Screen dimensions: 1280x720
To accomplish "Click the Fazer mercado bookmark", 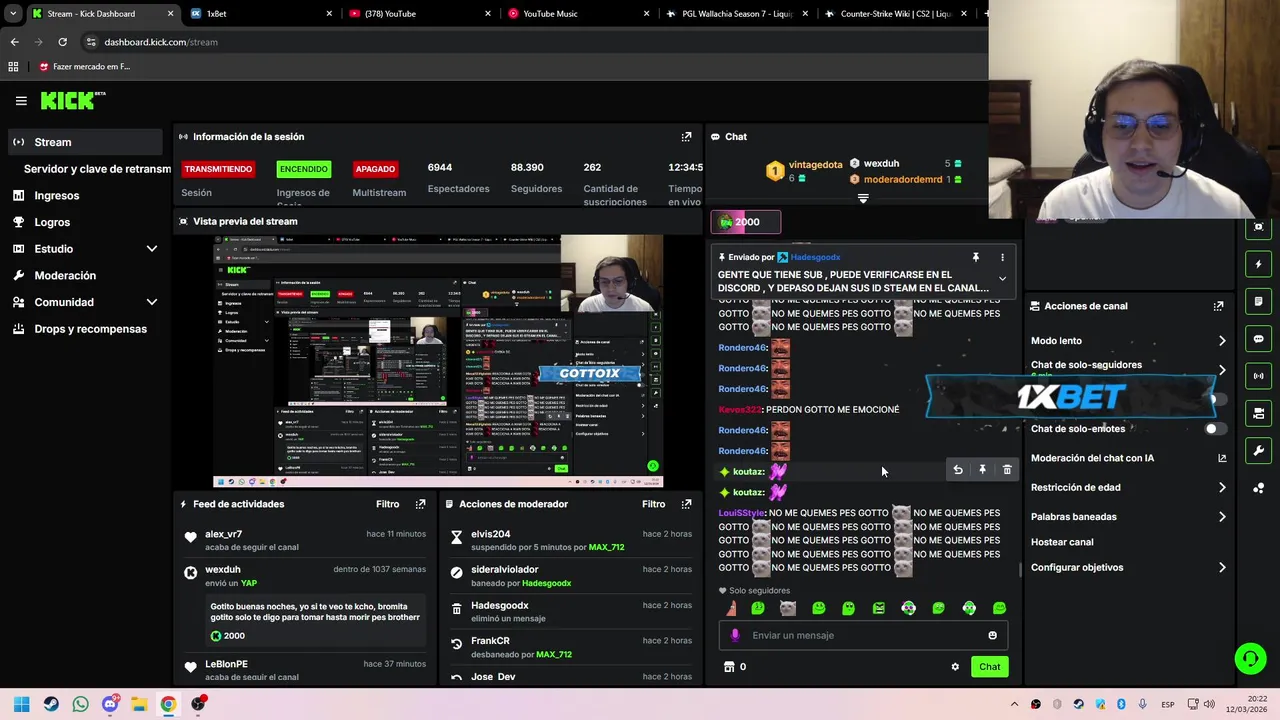I will tap(85, 67).
